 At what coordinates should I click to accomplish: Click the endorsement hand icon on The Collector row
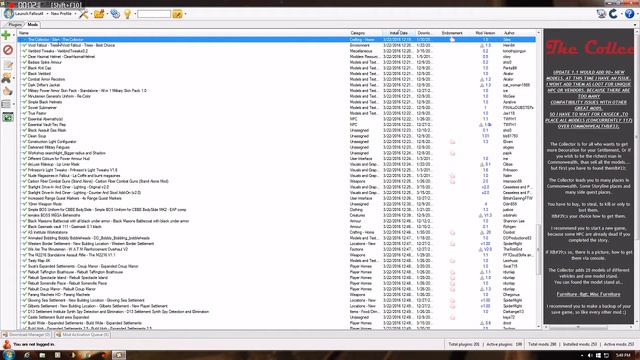click(452, 40)
